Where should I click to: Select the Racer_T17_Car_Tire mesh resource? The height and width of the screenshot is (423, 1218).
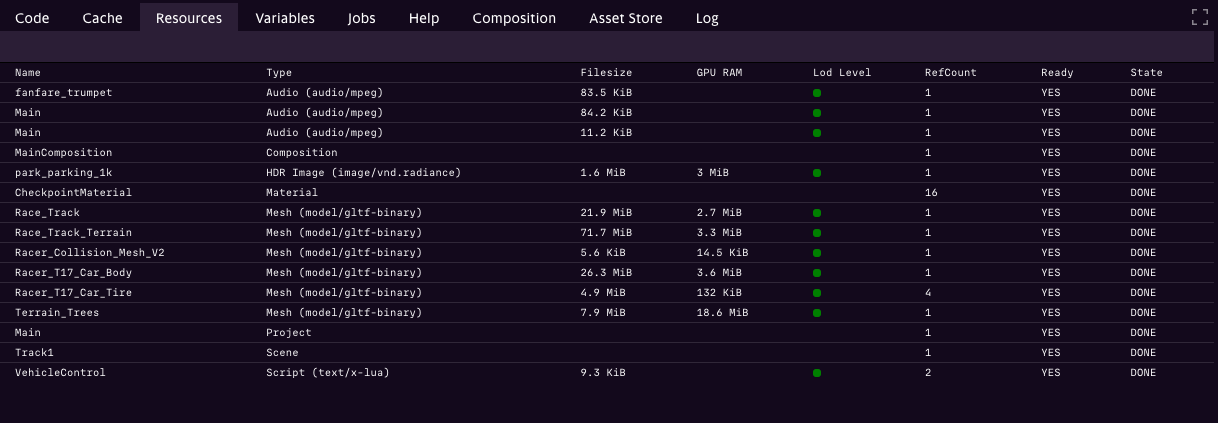pyautogui.click(x=73, y=293)
